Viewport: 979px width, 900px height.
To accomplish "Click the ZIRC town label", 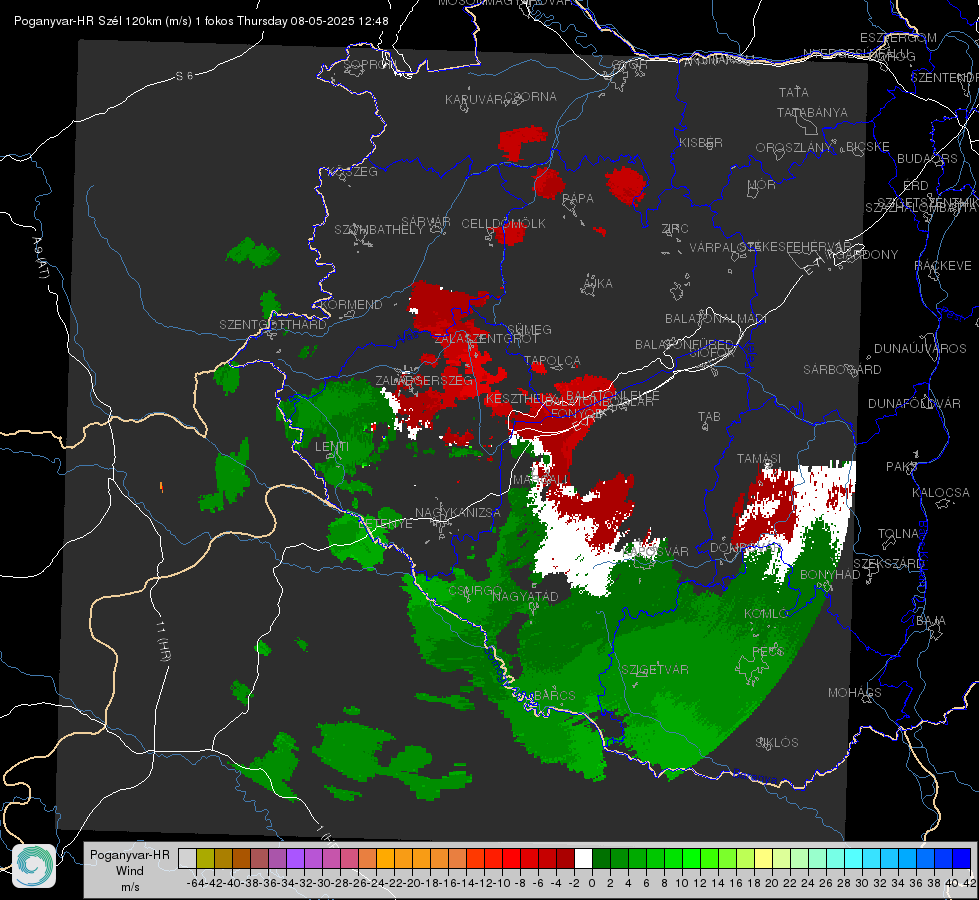I will coord(675,229).
